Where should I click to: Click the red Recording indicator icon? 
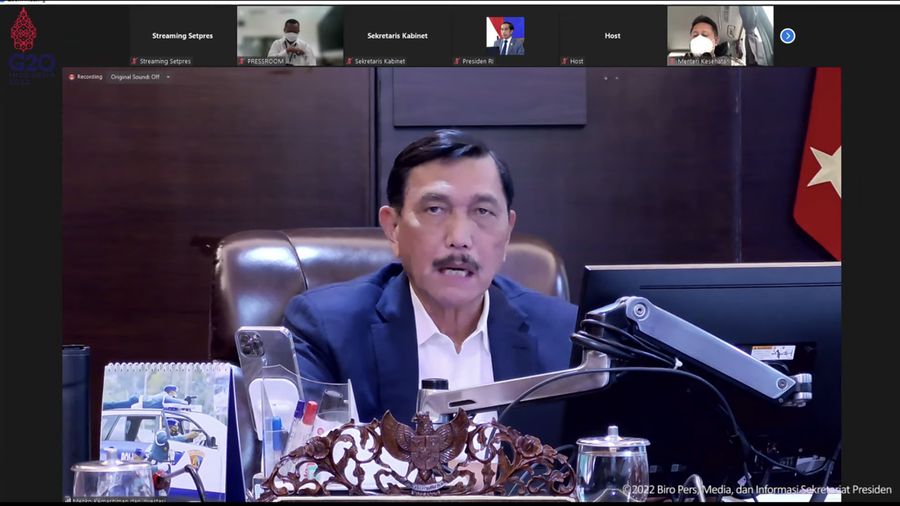72,77
